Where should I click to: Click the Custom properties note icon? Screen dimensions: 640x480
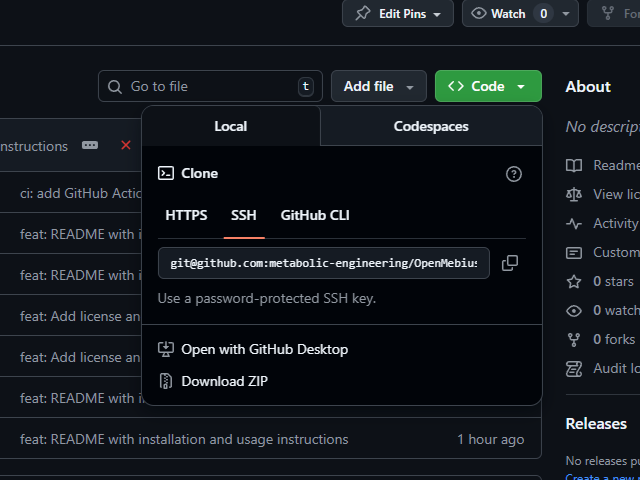tap(574, 253)
